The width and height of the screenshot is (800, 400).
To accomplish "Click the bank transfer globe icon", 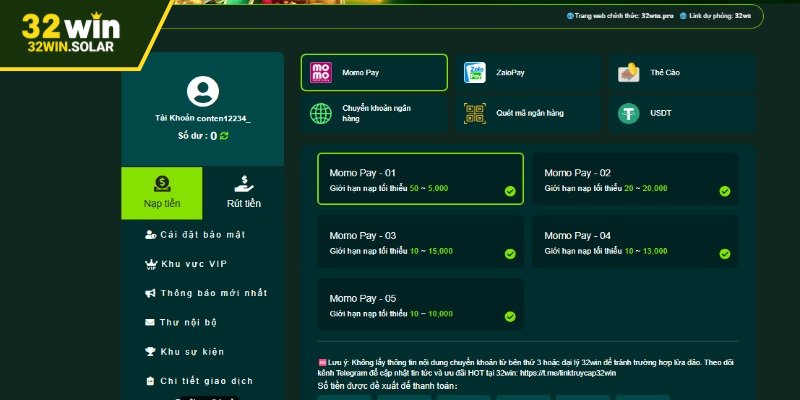I will pos(321,113).
